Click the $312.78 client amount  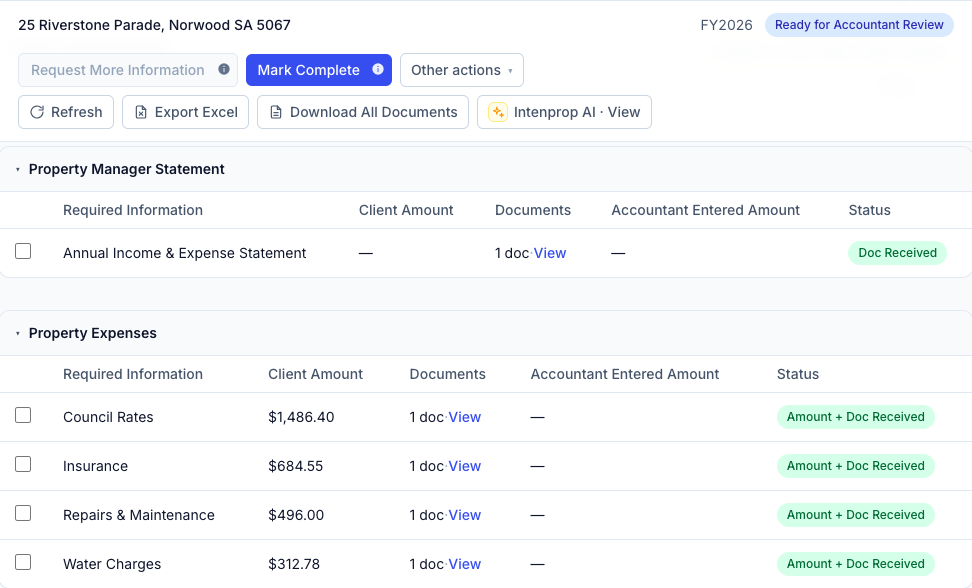(294, 564)
